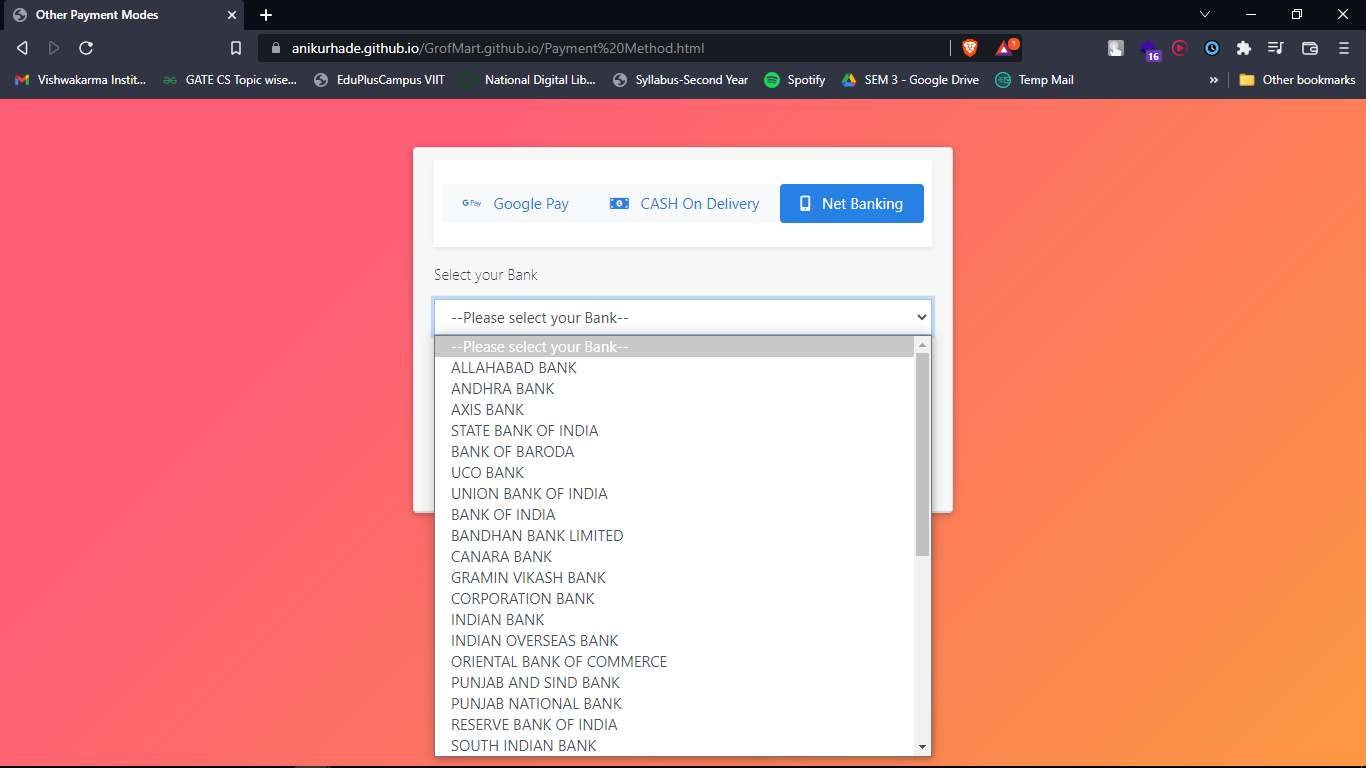Bookmark this page with the bookmark icon
The height and width of the screenshot is (768, 1366).
pyautogui.click(x=236, y=48)
